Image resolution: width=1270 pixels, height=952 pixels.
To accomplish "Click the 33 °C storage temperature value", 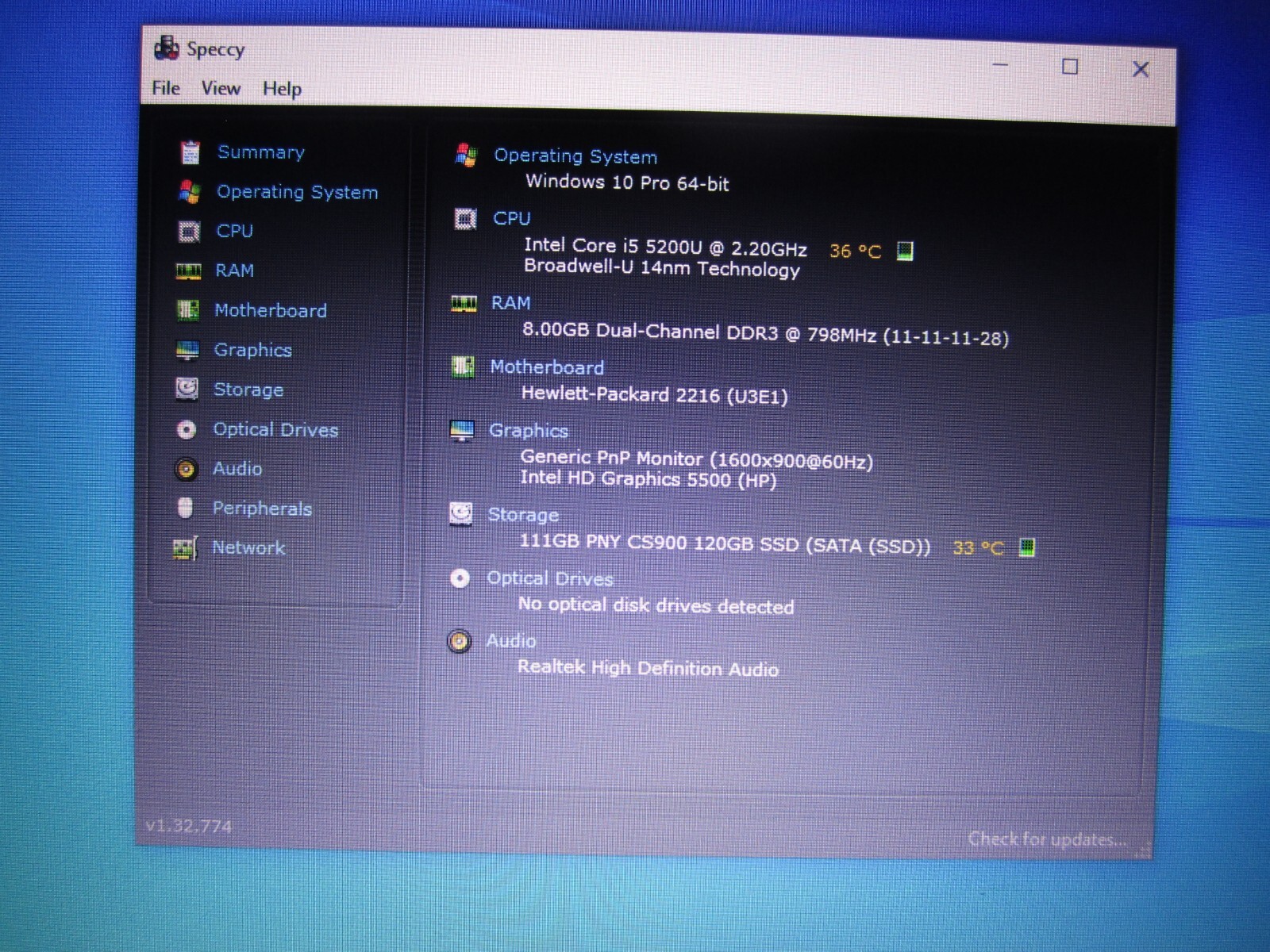I will (x=978, y=547).
